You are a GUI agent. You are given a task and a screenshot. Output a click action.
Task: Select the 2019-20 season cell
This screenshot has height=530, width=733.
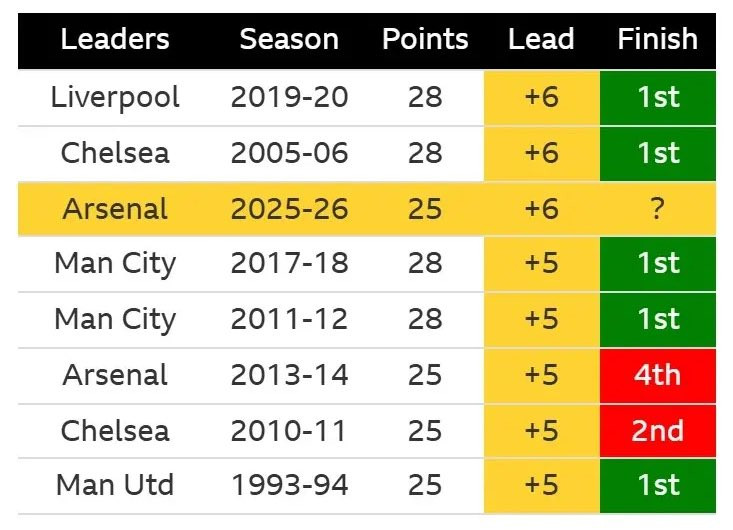pyautogui.click(x=289, y=97)
